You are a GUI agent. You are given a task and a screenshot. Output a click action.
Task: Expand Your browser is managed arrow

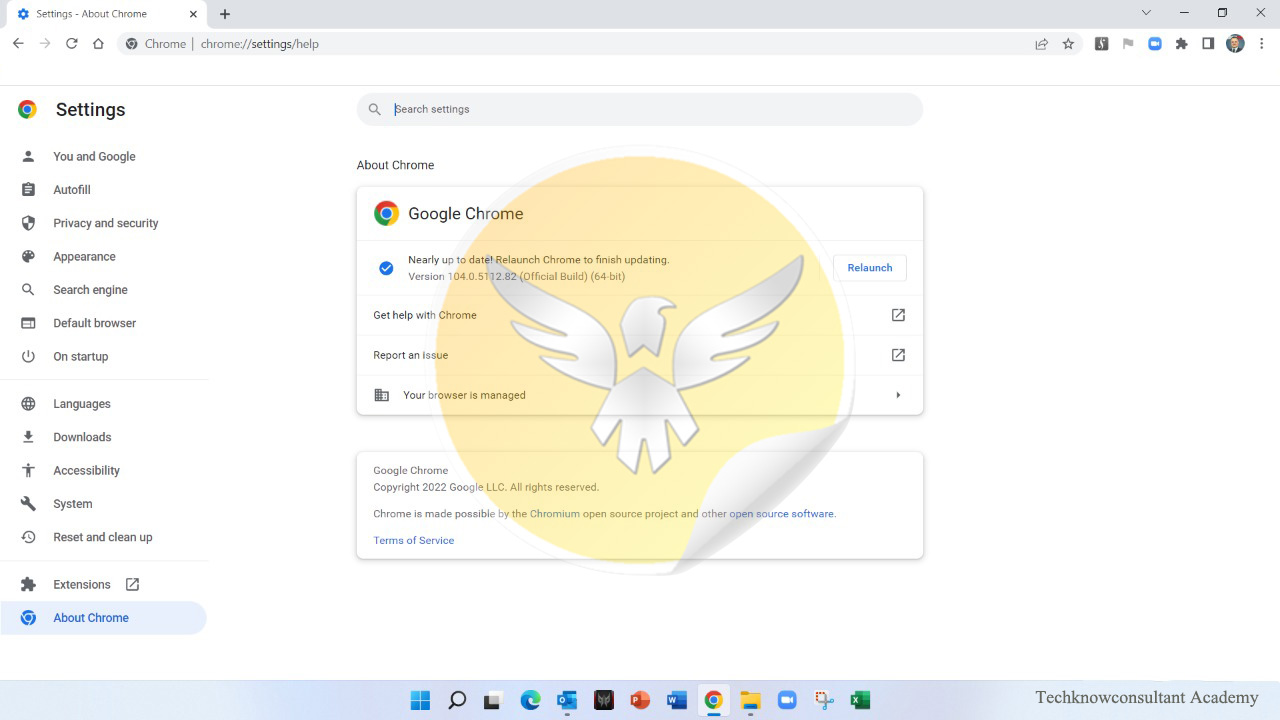click(x=898, y=395)
